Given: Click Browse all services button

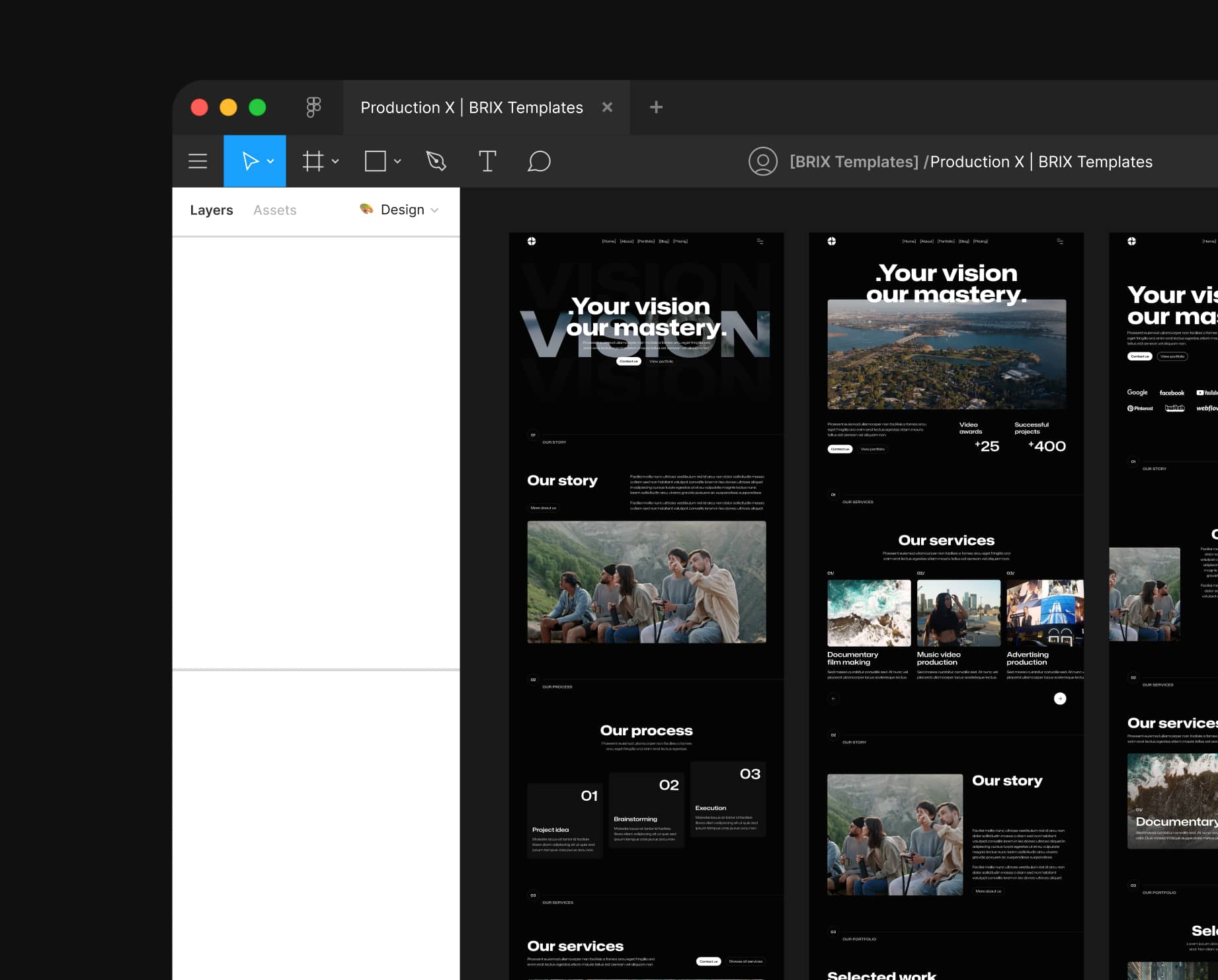Looking at the screenshot, I should coord(746,961).
